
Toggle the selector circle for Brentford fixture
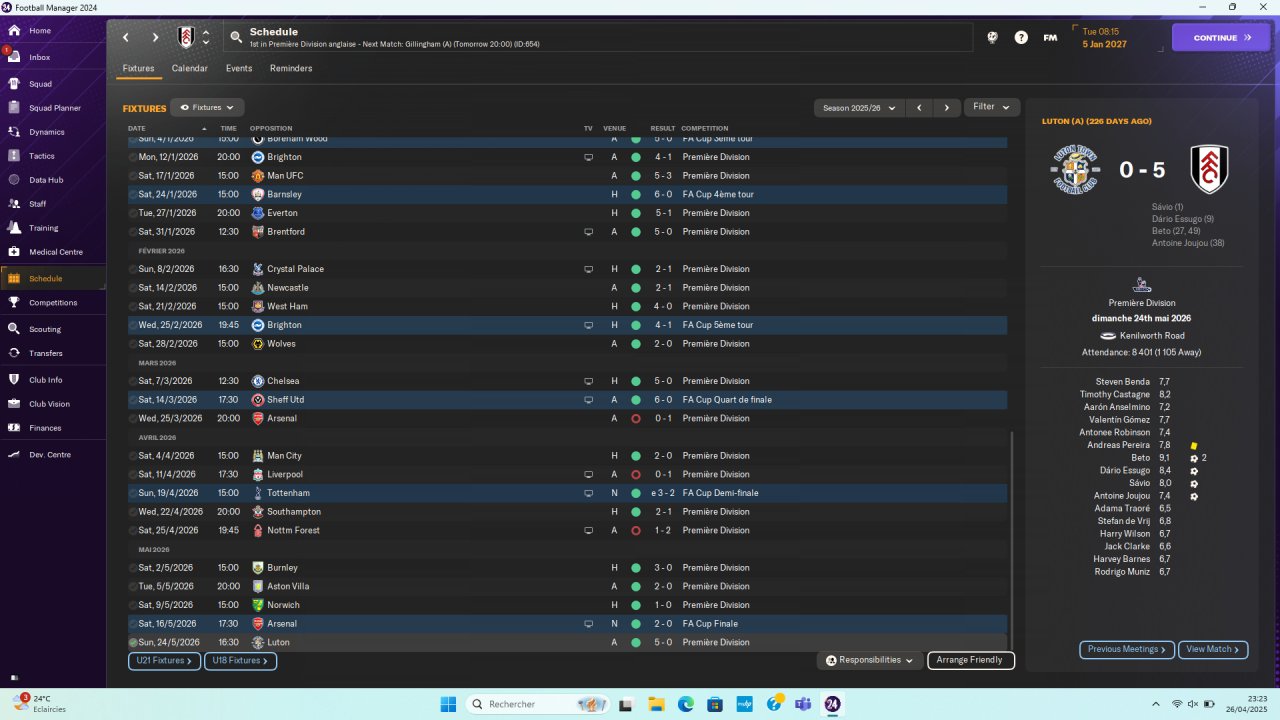tap(133, 232)
